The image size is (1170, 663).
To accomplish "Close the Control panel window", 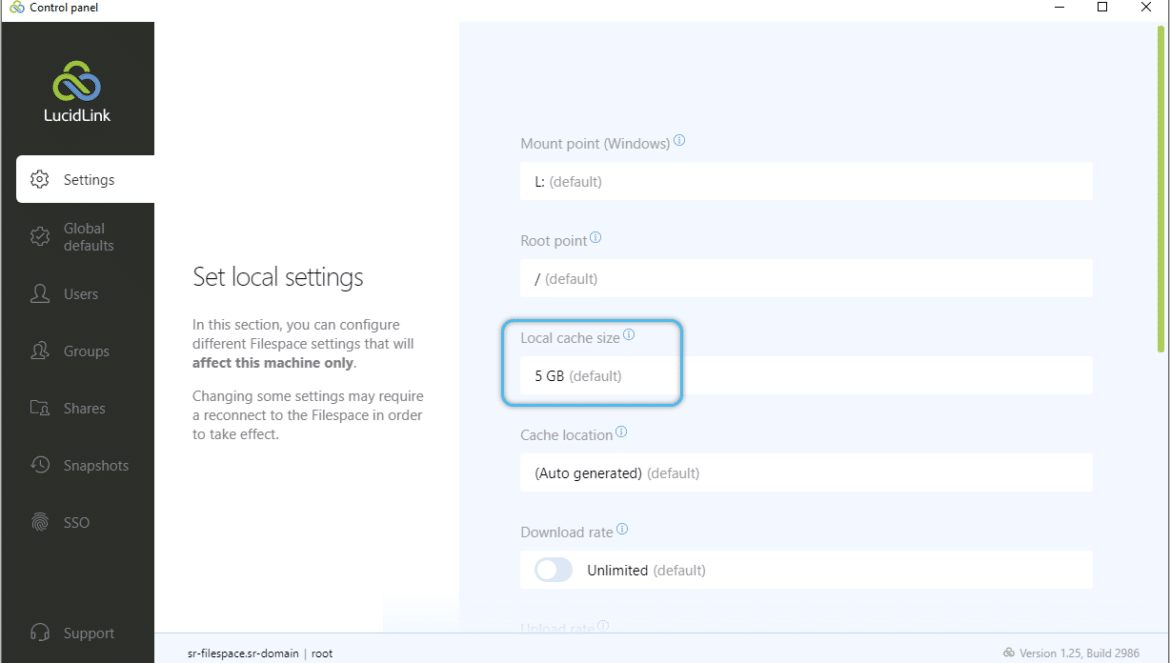I will coord(1146,7).
